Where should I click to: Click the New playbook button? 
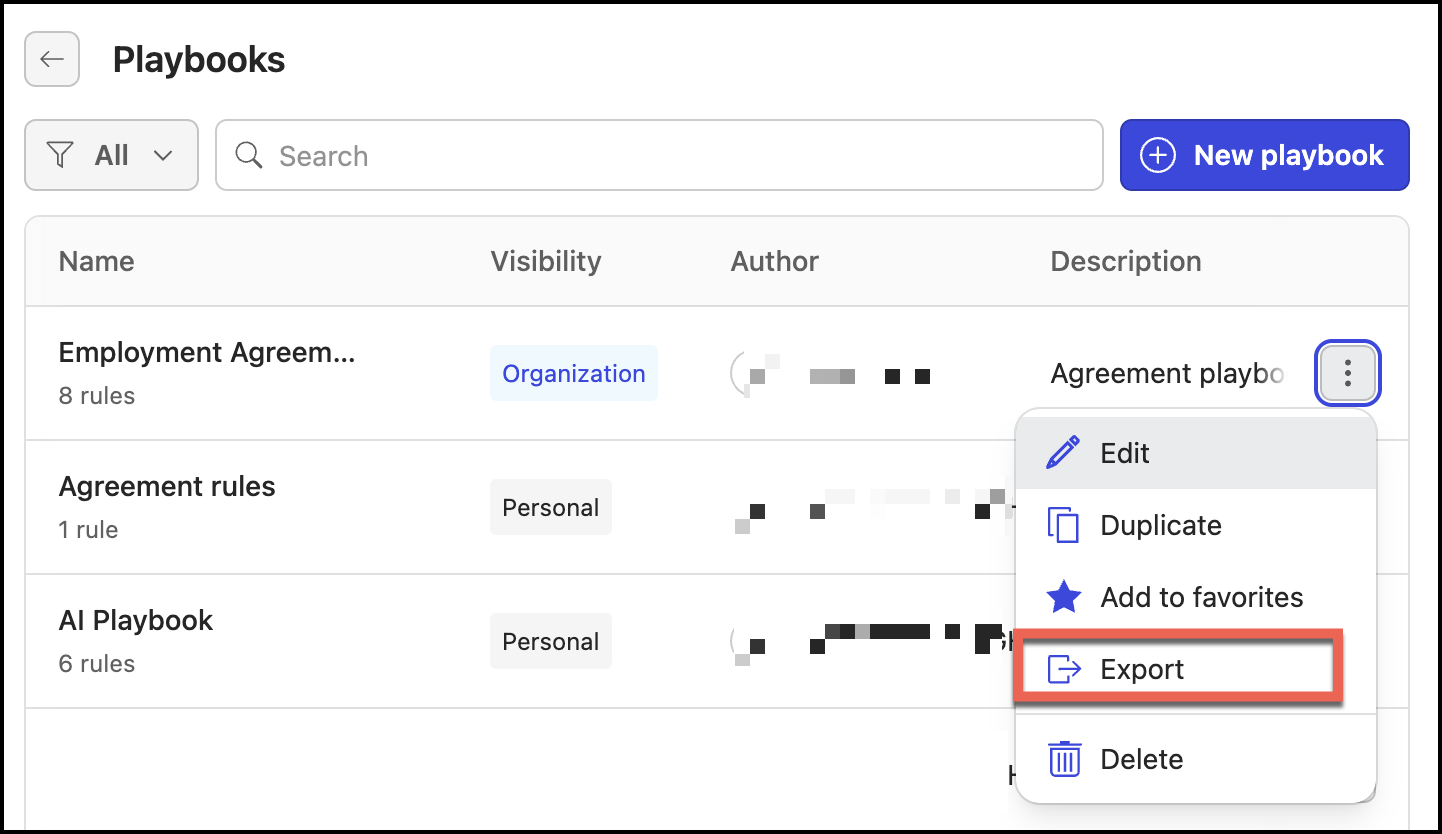coord(1264,155)
